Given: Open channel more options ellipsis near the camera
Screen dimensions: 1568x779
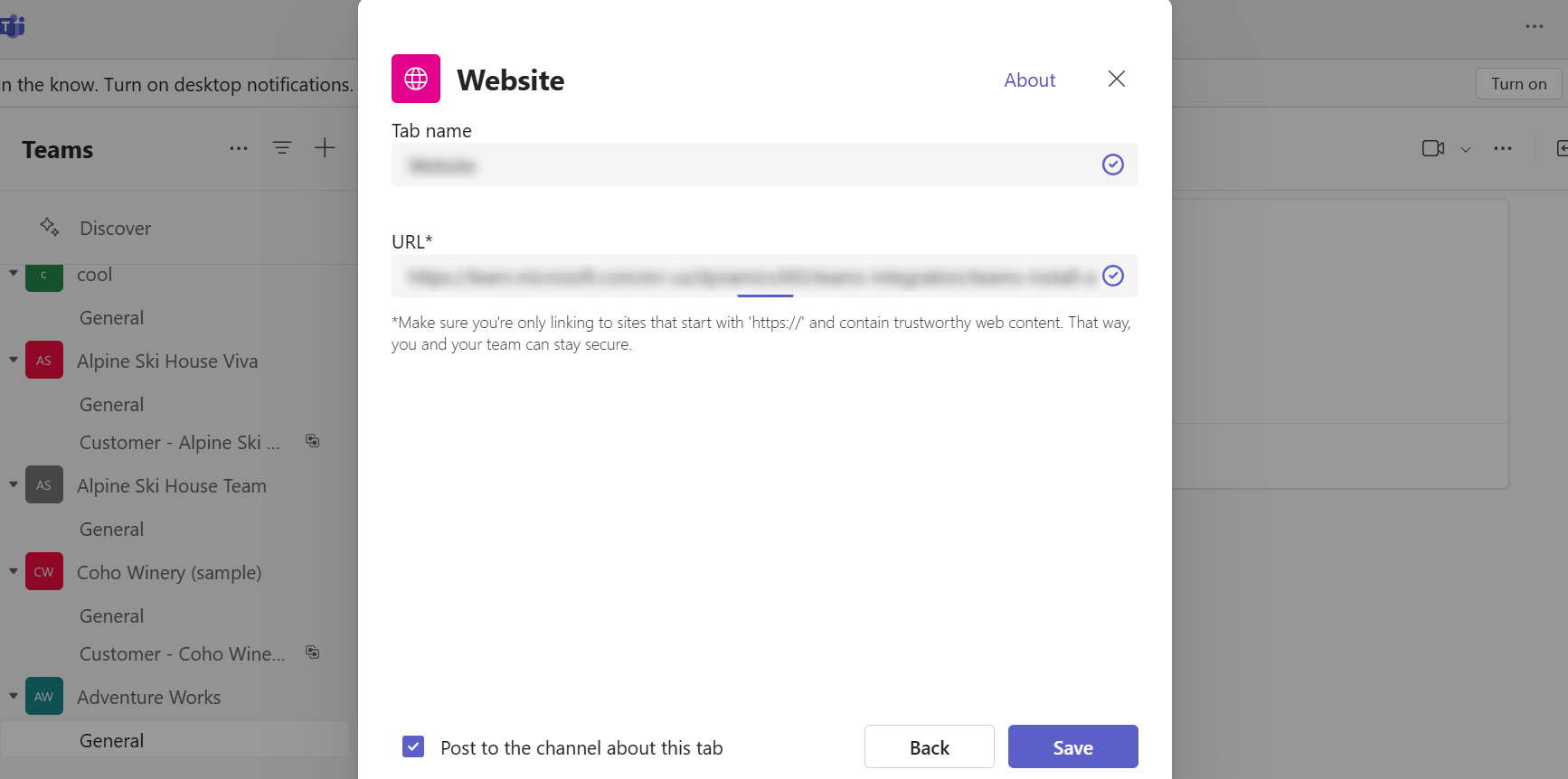Looking at the screenshot, I should coord(1503,148).
